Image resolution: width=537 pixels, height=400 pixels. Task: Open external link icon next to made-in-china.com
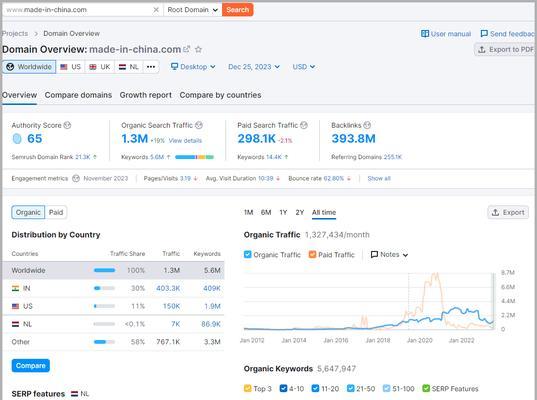[186, 49]
